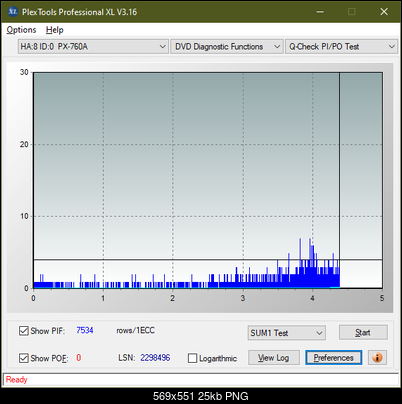Viewport: 402px width, 404px height.
Task: Open the Q-Check PI/PO Test dropdown
Action: 341,47
